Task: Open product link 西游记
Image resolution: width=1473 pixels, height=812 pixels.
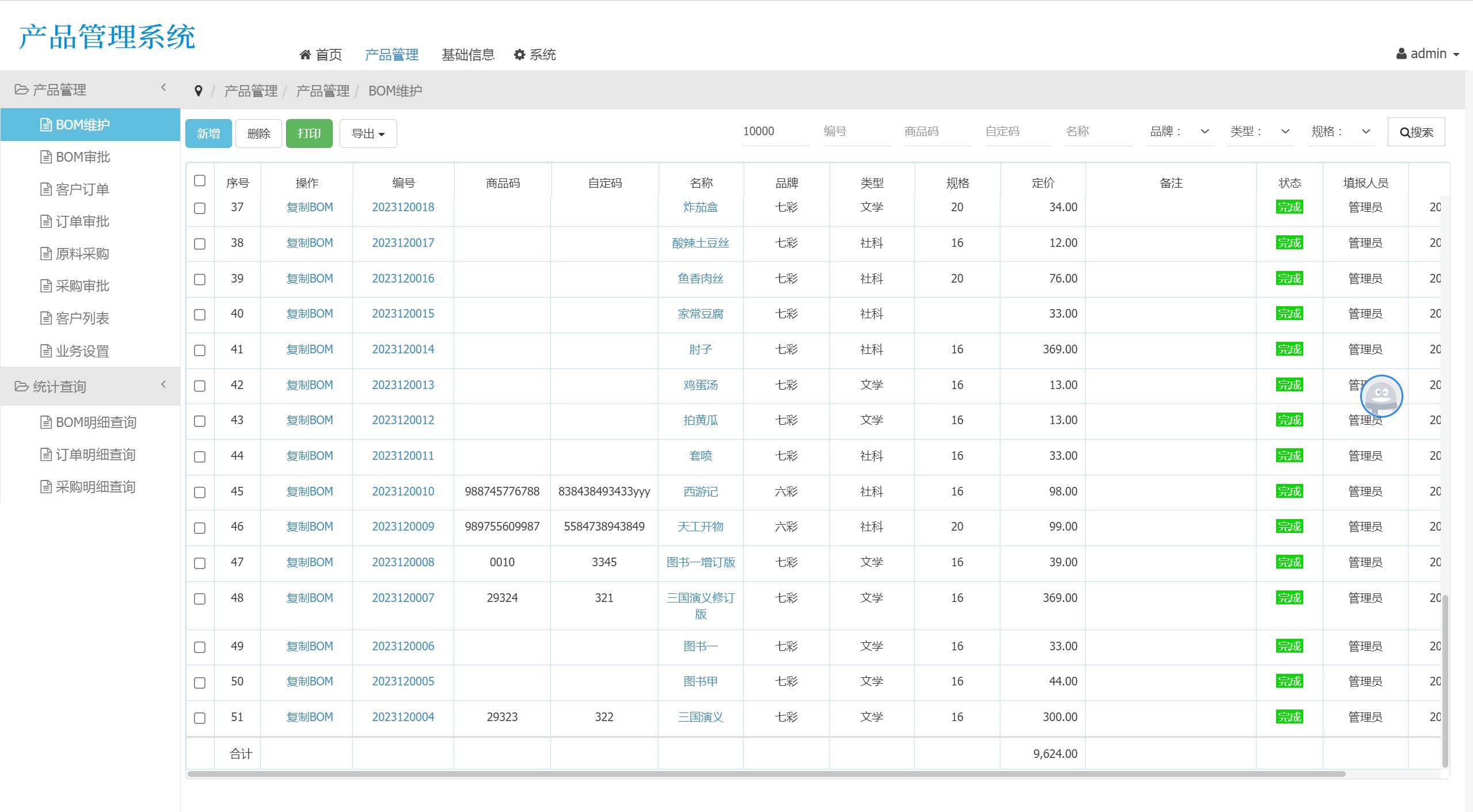Action: 701,491
